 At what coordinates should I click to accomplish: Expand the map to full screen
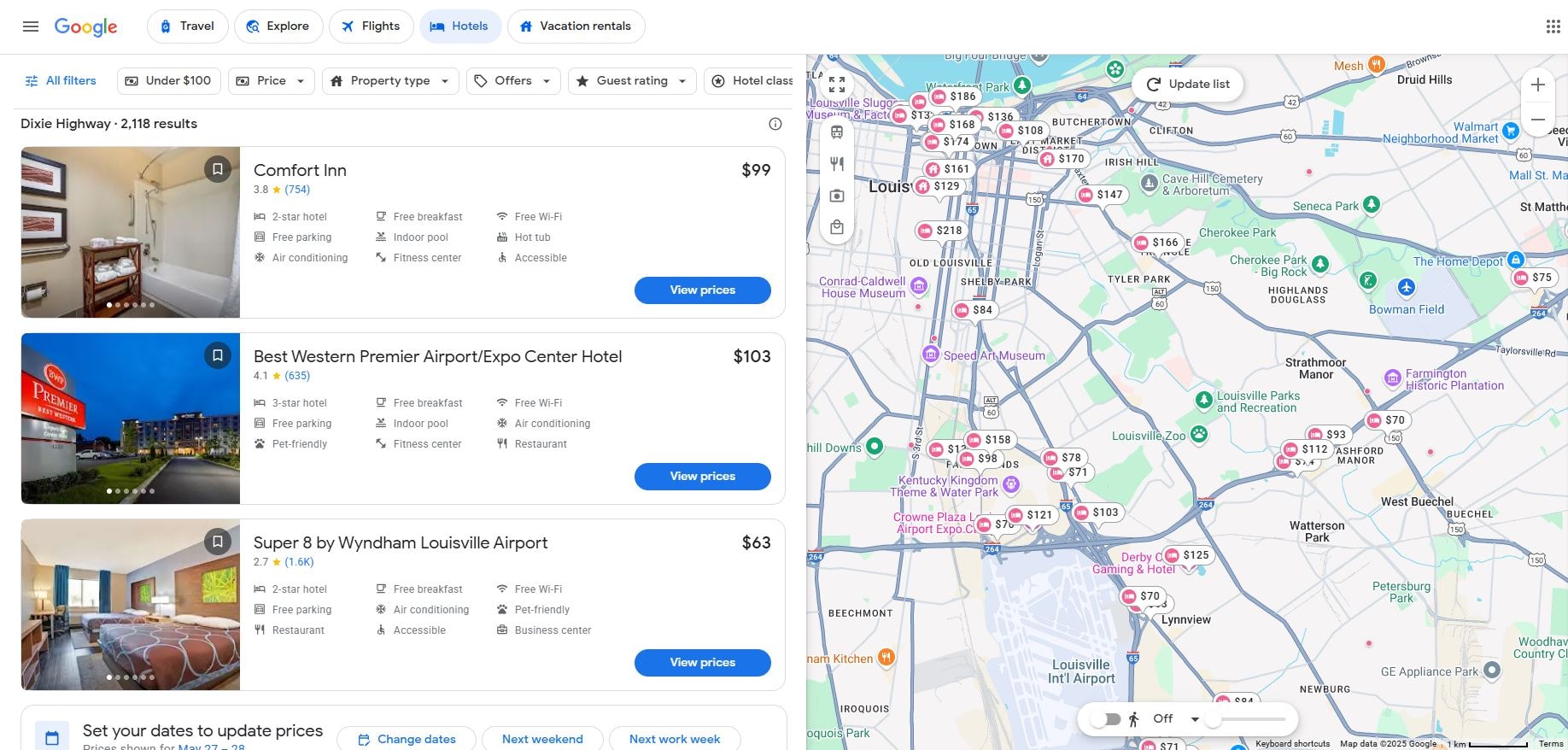pos(837,85)
